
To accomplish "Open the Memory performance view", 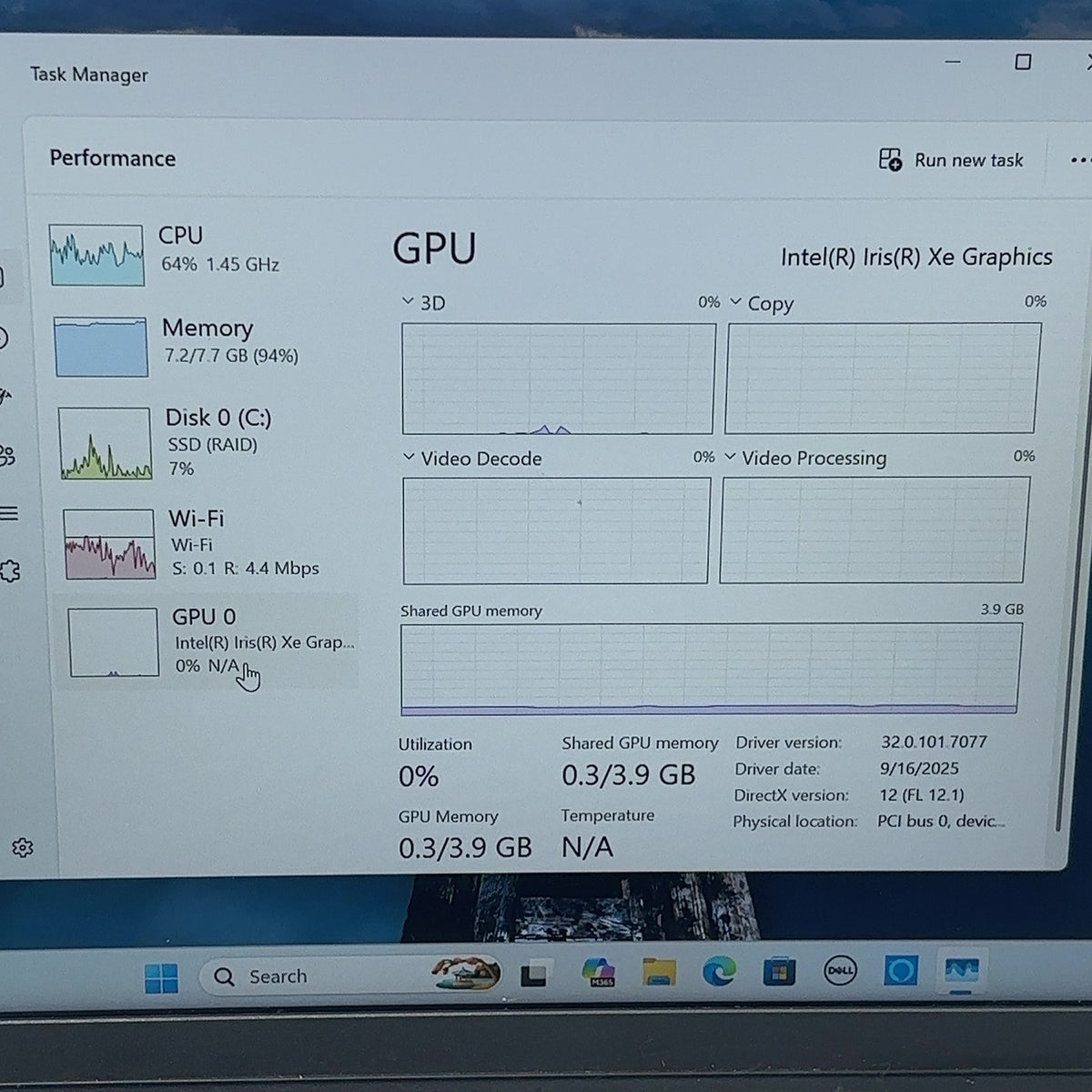I will point(203,345).
